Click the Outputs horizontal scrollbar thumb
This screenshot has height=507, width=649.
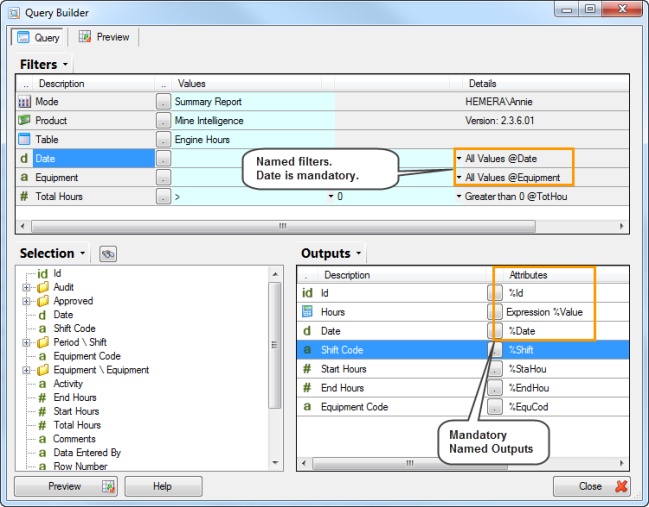coord(410,463)
